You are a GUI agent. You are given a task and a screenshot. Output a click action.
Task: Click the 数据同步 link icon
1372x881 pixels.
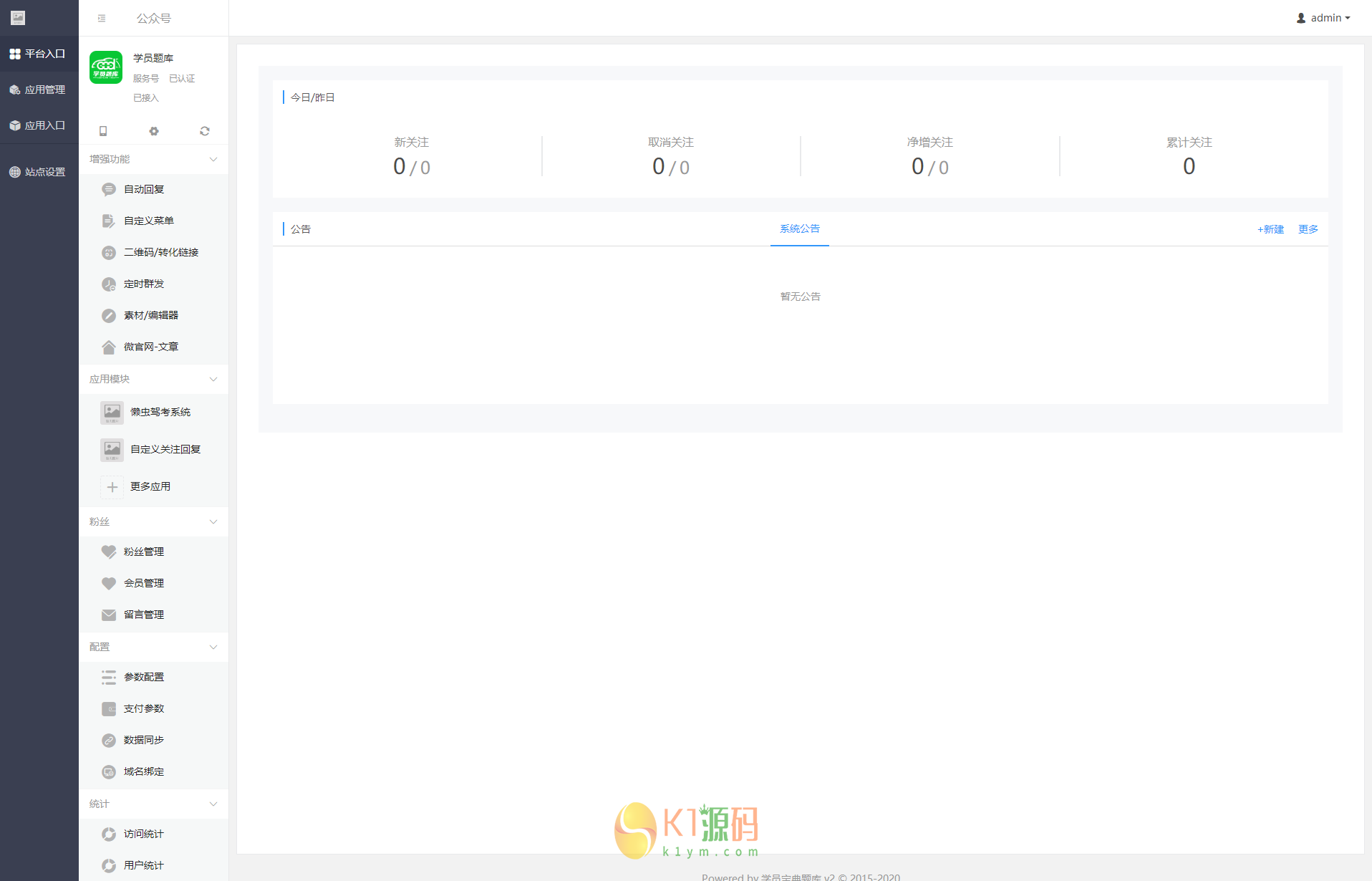(109, 741)
